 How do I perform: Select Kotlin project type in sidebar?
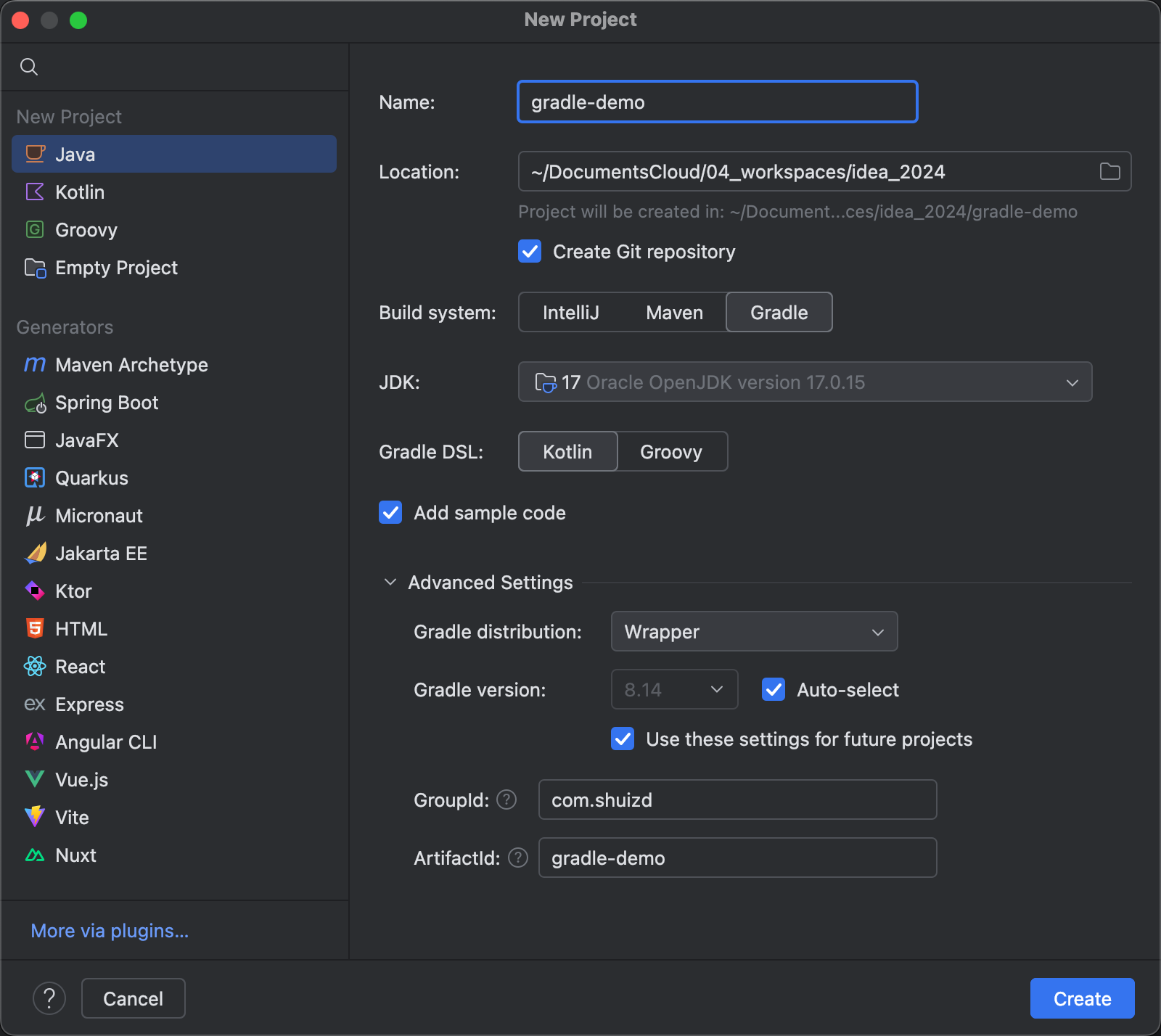coord(174,192)
